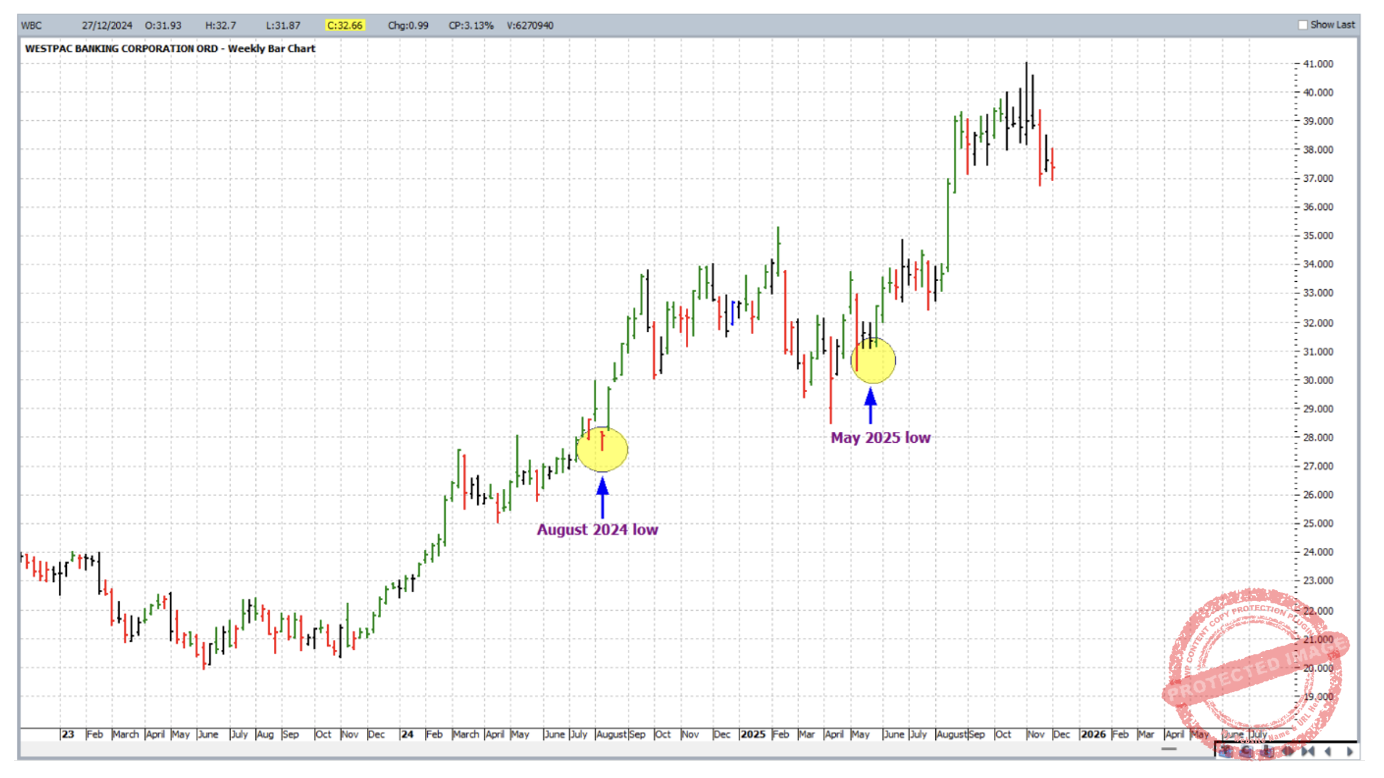Image resolution: width=1384 pixels, height=778 pixels.
Task: Click the second icon in the bottom-right chart toolbar
Action: pos(1247,751)
